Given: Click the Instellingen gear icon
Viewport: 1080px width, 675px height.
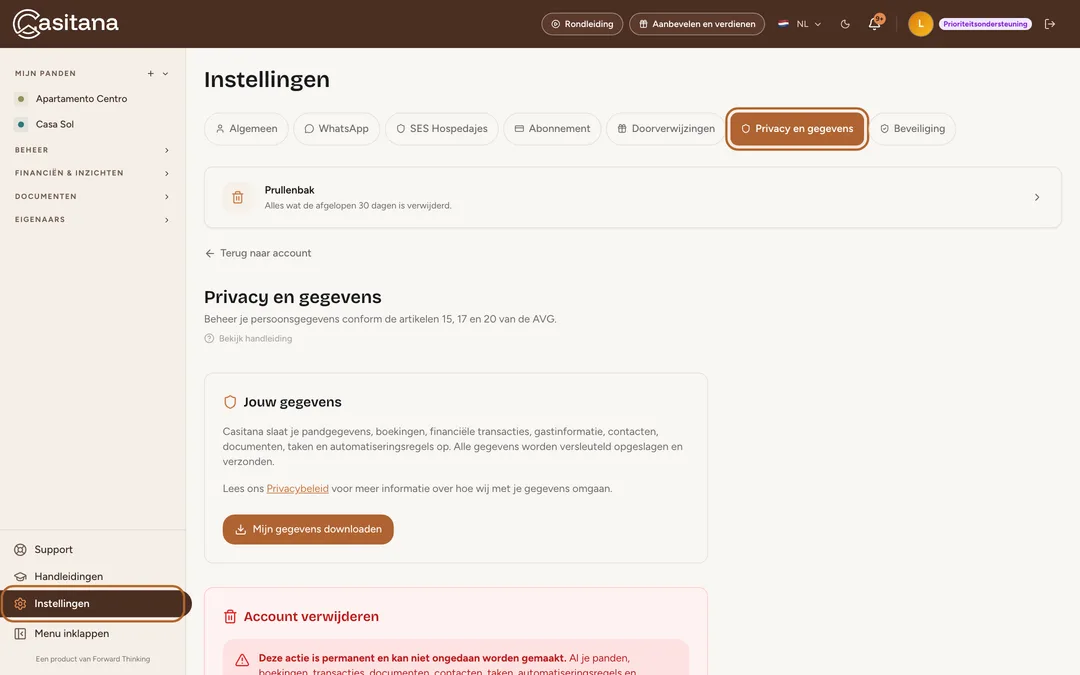Looking at the screenshot, I should [x=21, y=604].
